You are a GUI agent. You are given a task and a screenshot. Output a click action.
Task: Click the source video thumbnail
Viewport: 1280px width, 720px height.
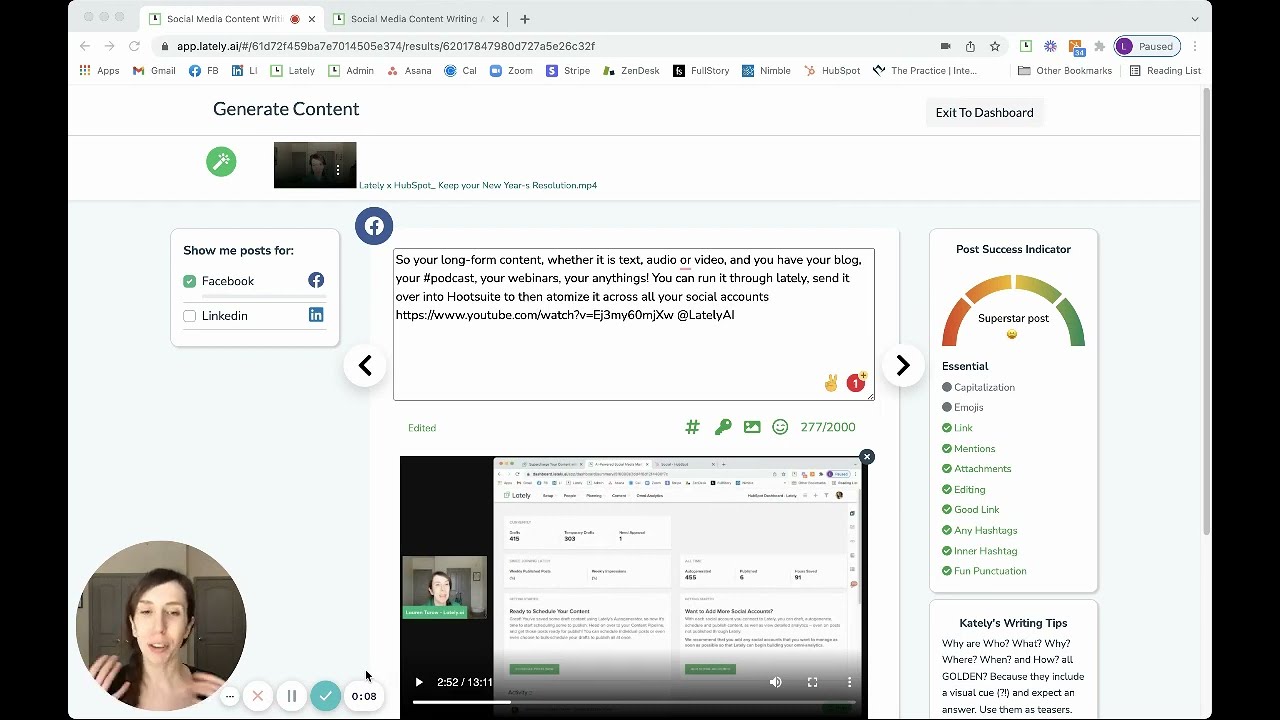pos(315,165)
